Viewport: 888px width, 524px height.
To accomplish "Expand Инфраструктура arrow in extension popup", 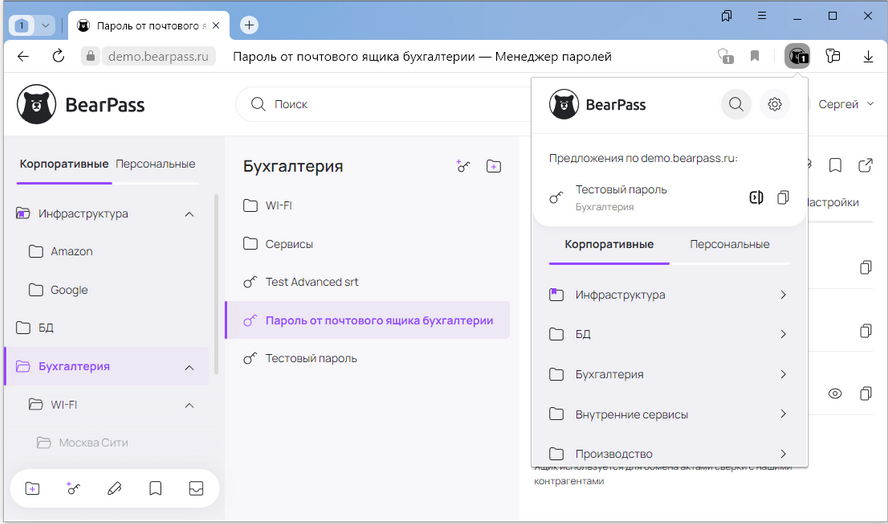I will 783,295.
